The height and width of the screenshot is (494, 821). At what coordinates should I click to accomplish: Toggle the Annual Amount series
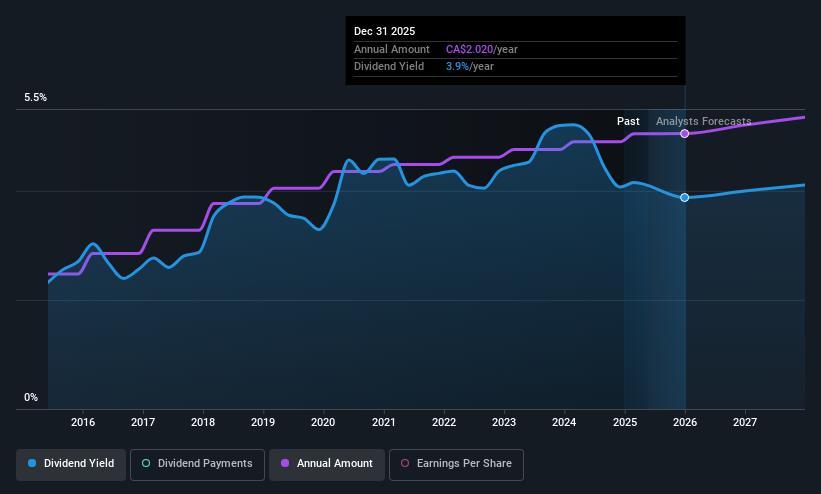pos(327,464)
